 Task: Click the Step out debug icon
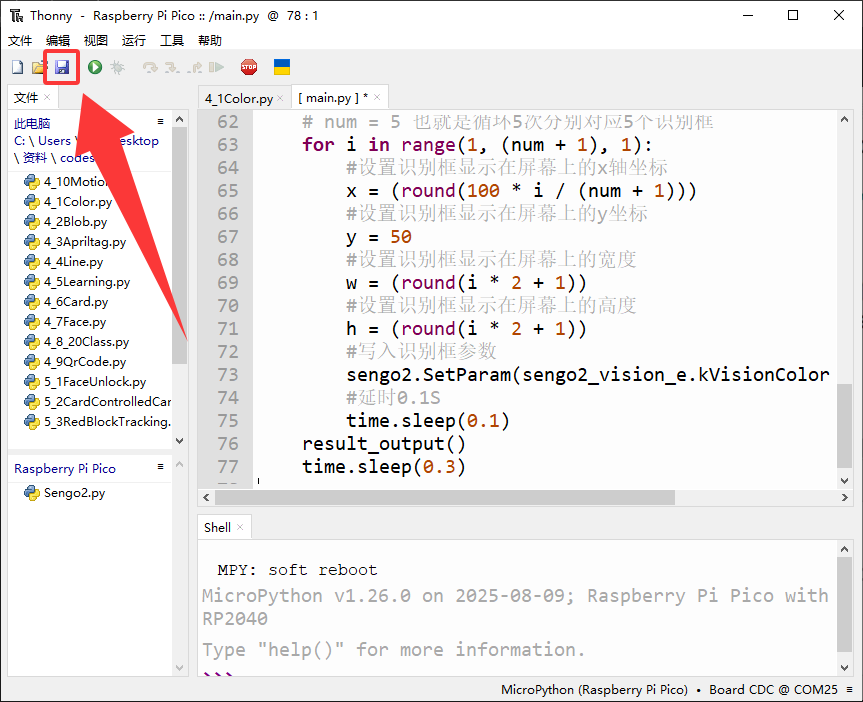[194, 67]
